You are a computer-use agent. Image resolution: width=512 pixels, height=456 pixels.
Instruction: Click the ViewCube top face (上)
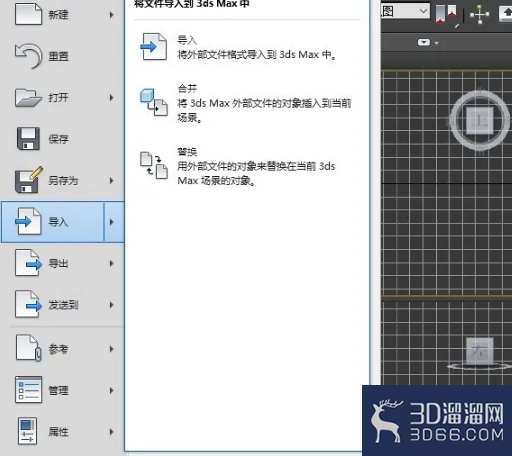click(x=480, y=121)
